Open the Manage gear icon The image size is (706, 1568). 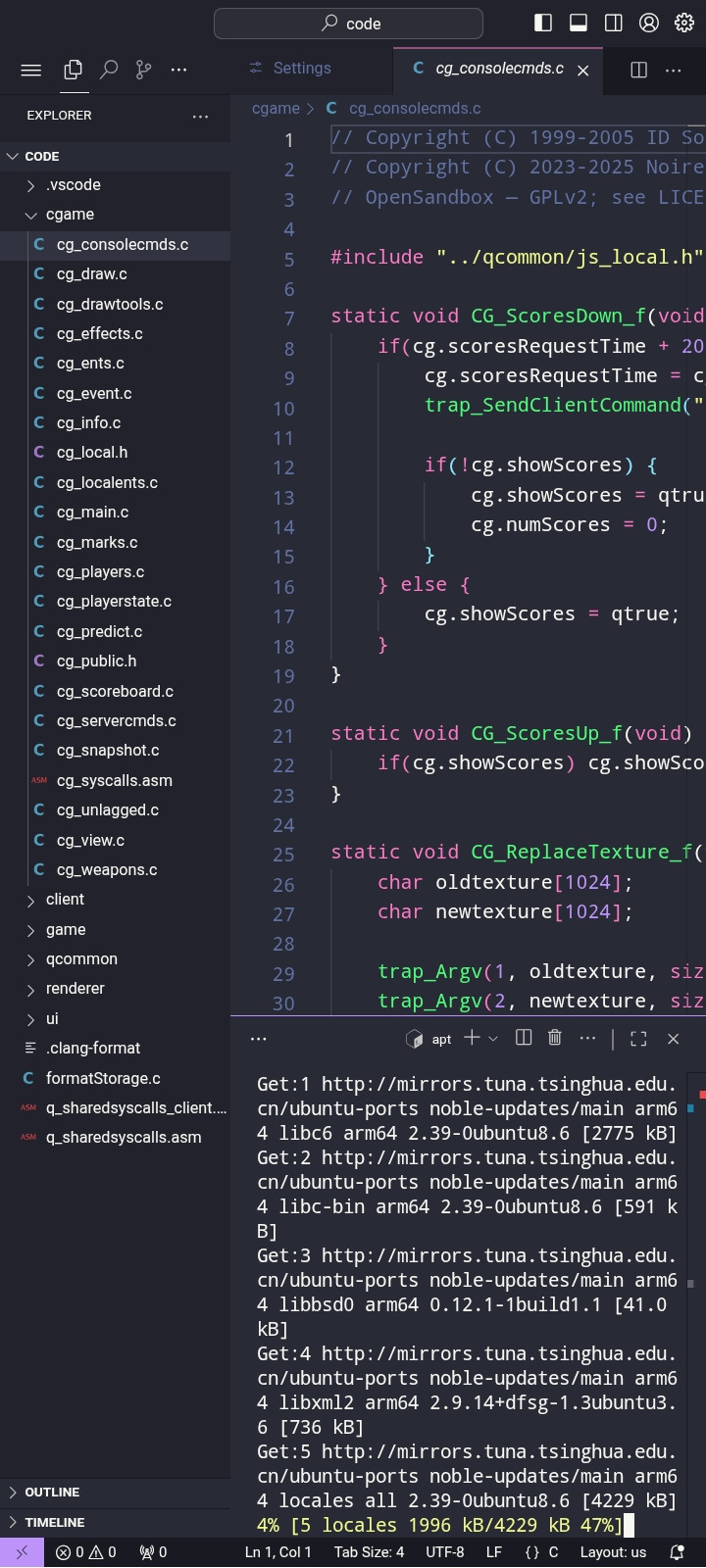684,23
